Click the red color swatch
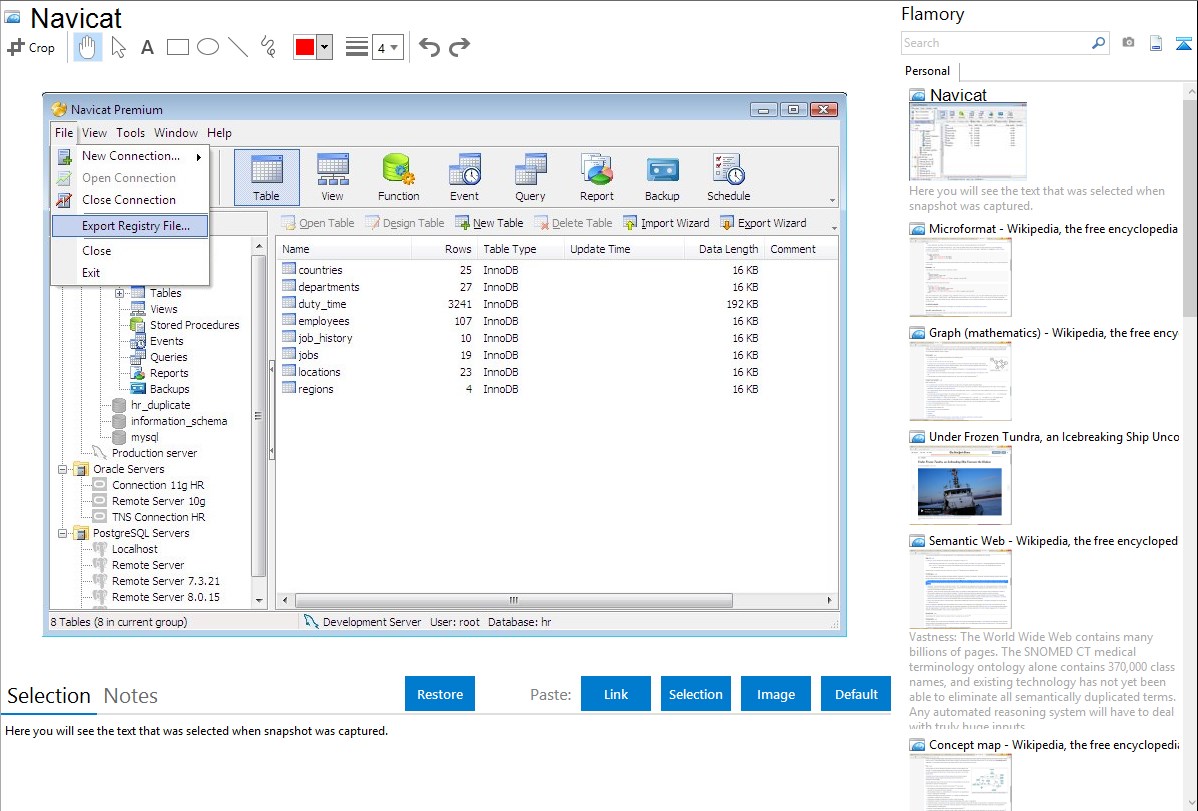 coord(305,47)
